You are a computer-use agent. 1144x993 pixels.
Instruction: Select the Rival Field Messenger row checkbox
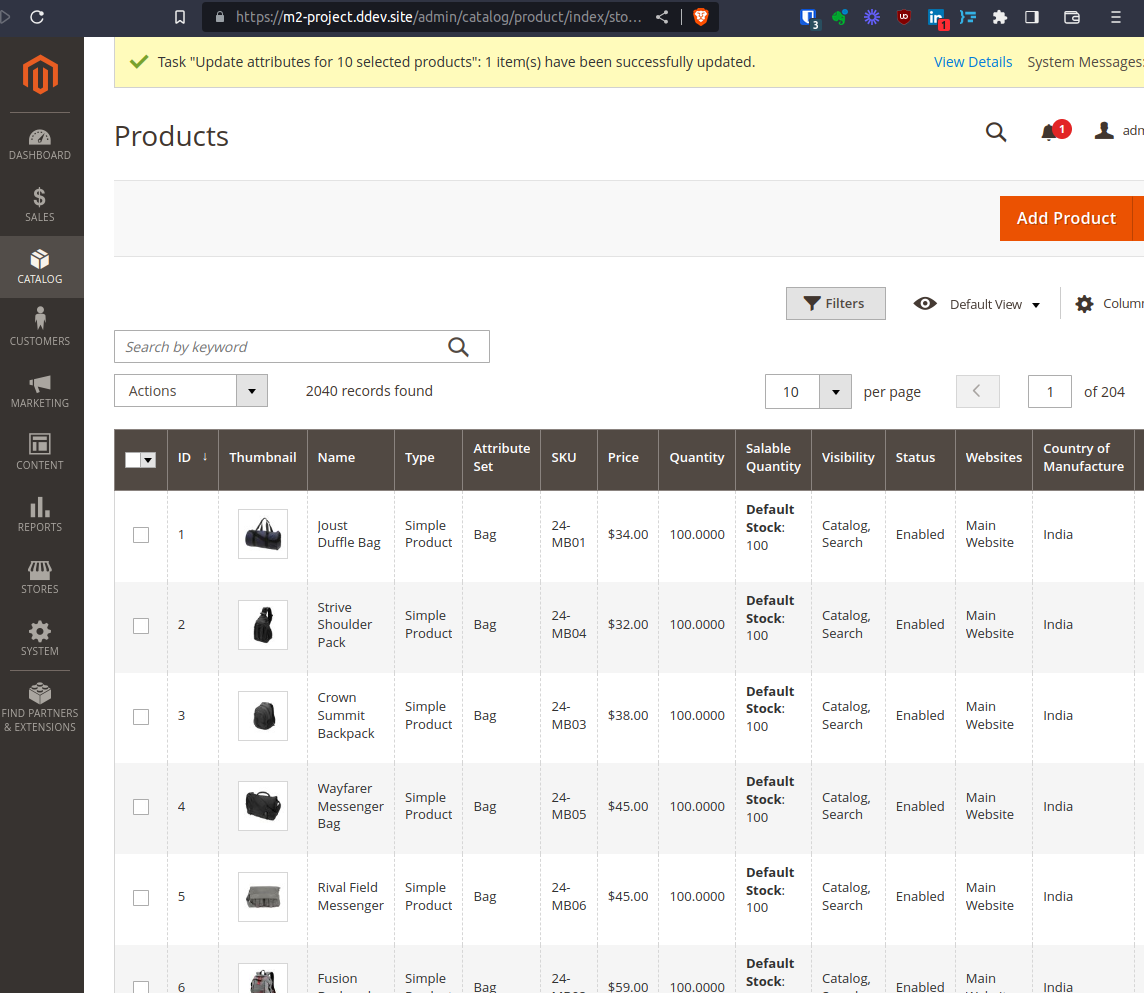pyautogui.click(x=141, y=897)
